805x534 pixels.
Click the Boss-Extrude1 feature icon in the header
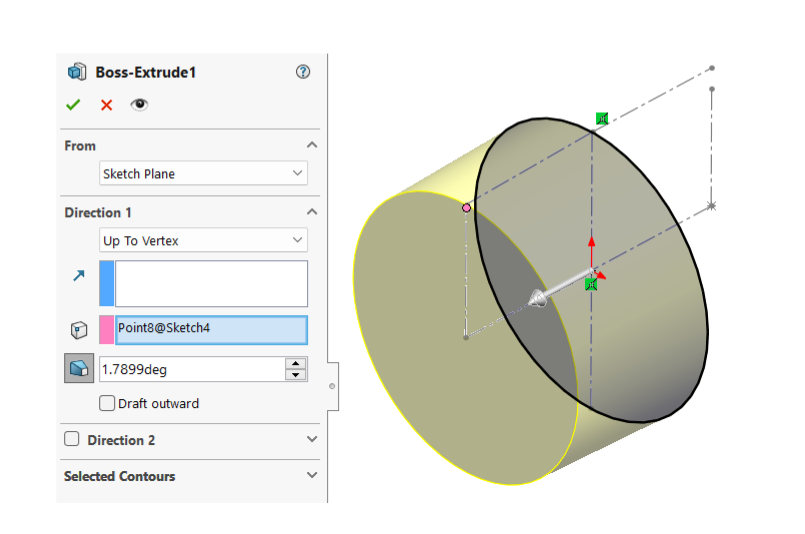click(x=76, y=72)
